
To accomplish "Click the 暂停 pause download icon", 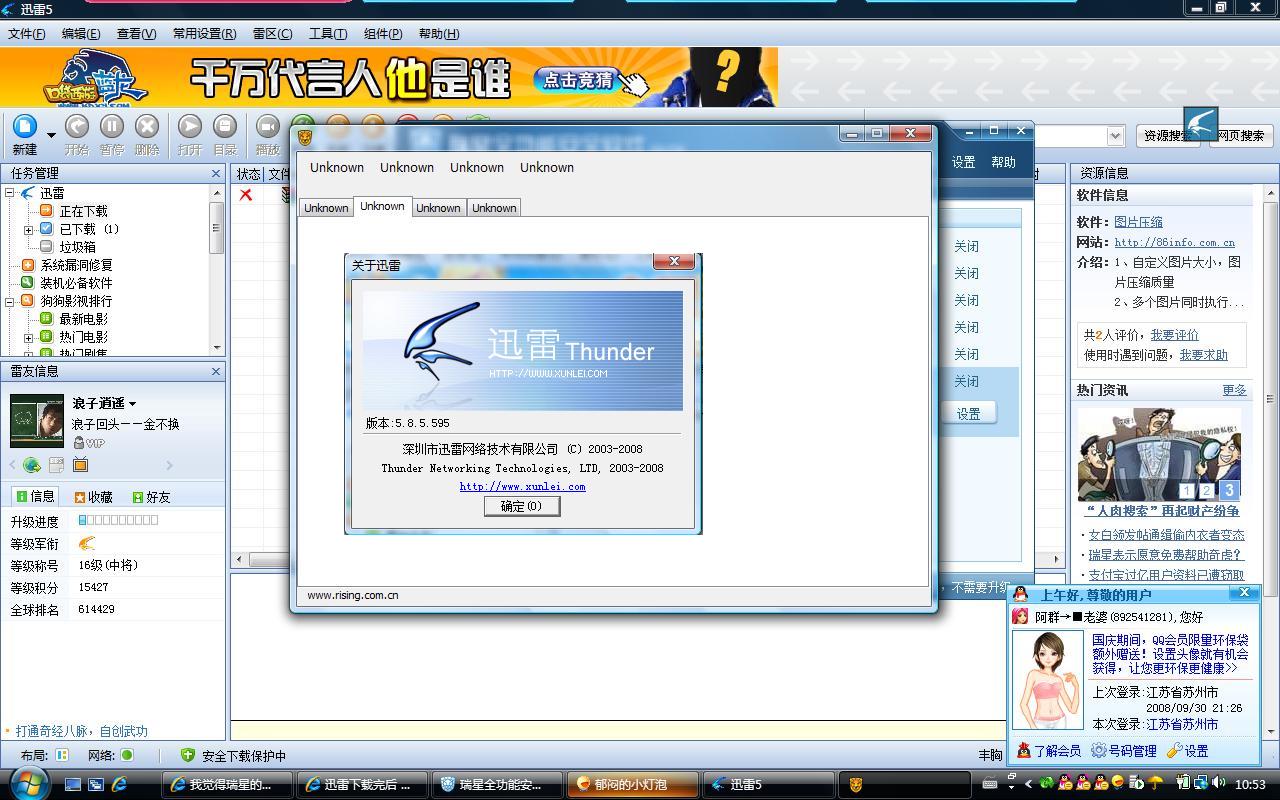I will coord(112,127).
